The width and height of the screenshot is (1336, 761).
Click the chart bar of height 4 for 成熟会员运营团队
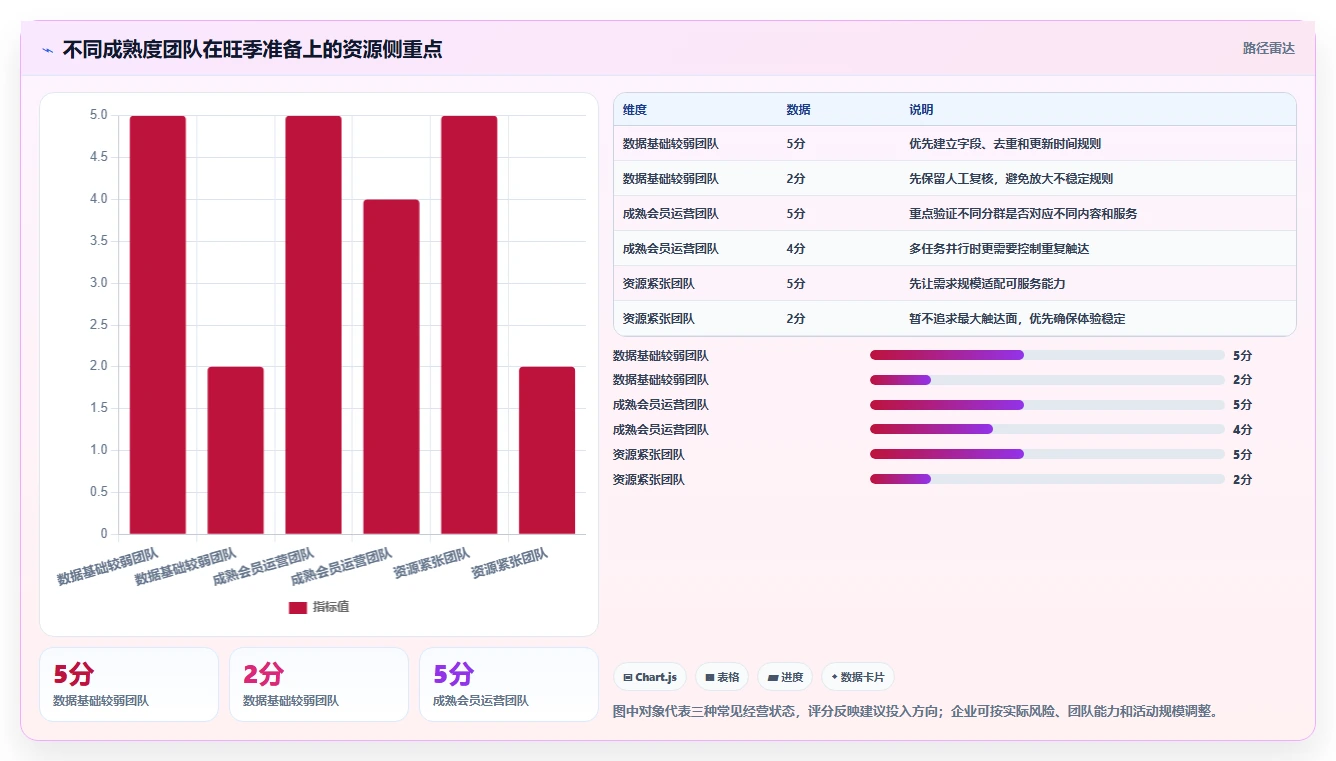pos(391,367)
